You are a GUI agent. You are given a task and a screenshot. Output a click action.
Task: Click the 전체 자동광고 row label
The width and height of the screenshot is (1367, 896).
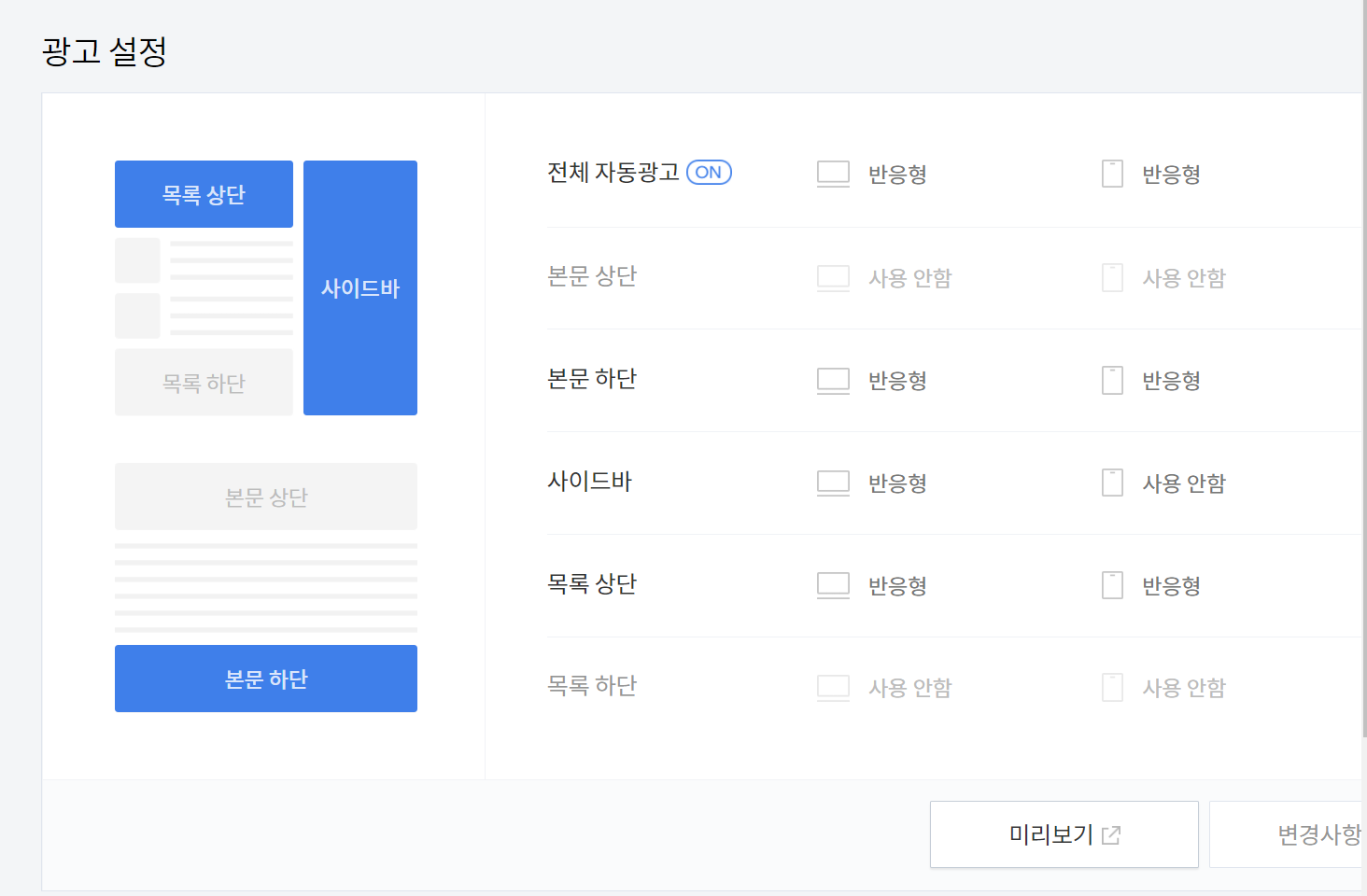click(613, 173)
